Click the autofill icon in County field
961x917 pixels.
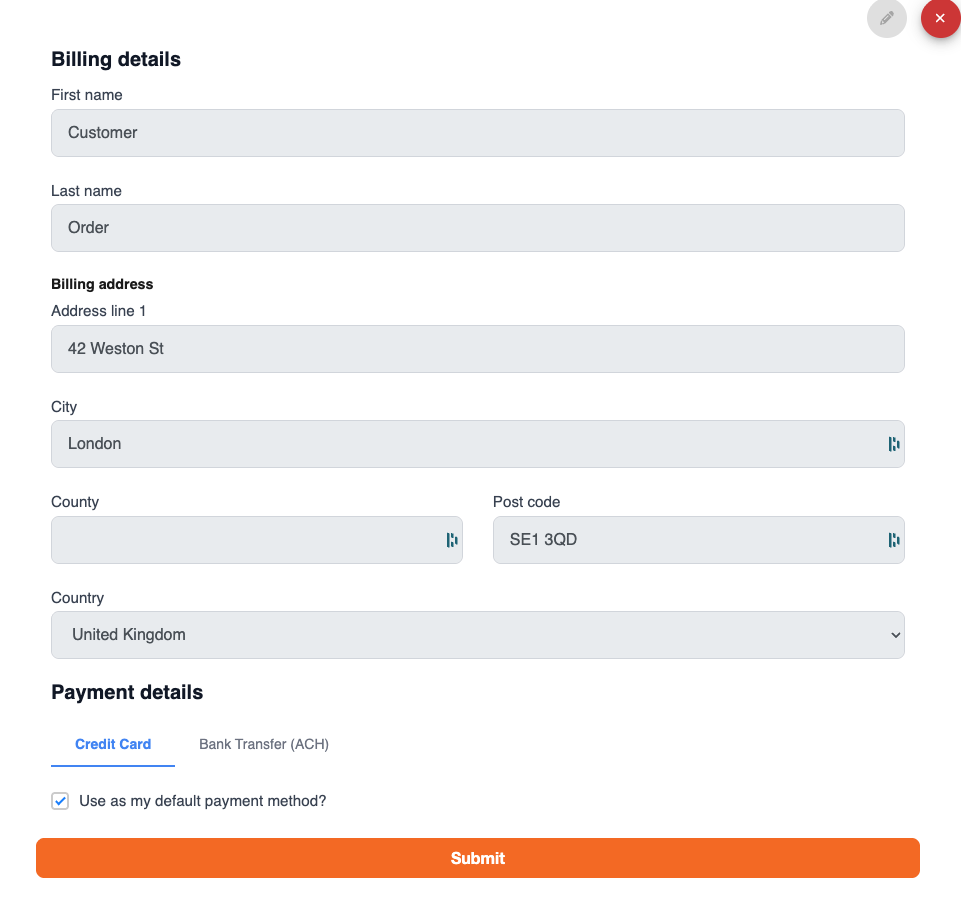tap(452, 540)
